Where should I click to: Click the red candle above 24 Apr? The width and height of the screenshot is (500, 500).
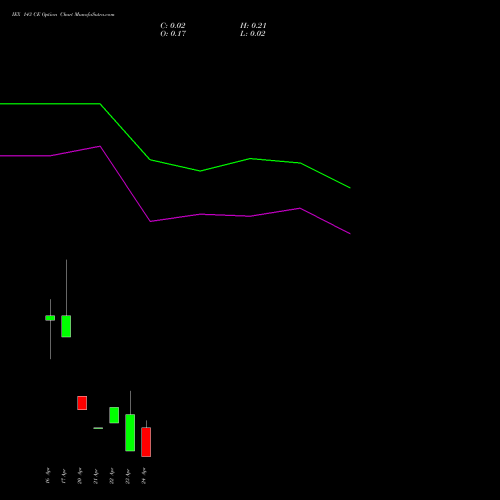coord(146,442)
